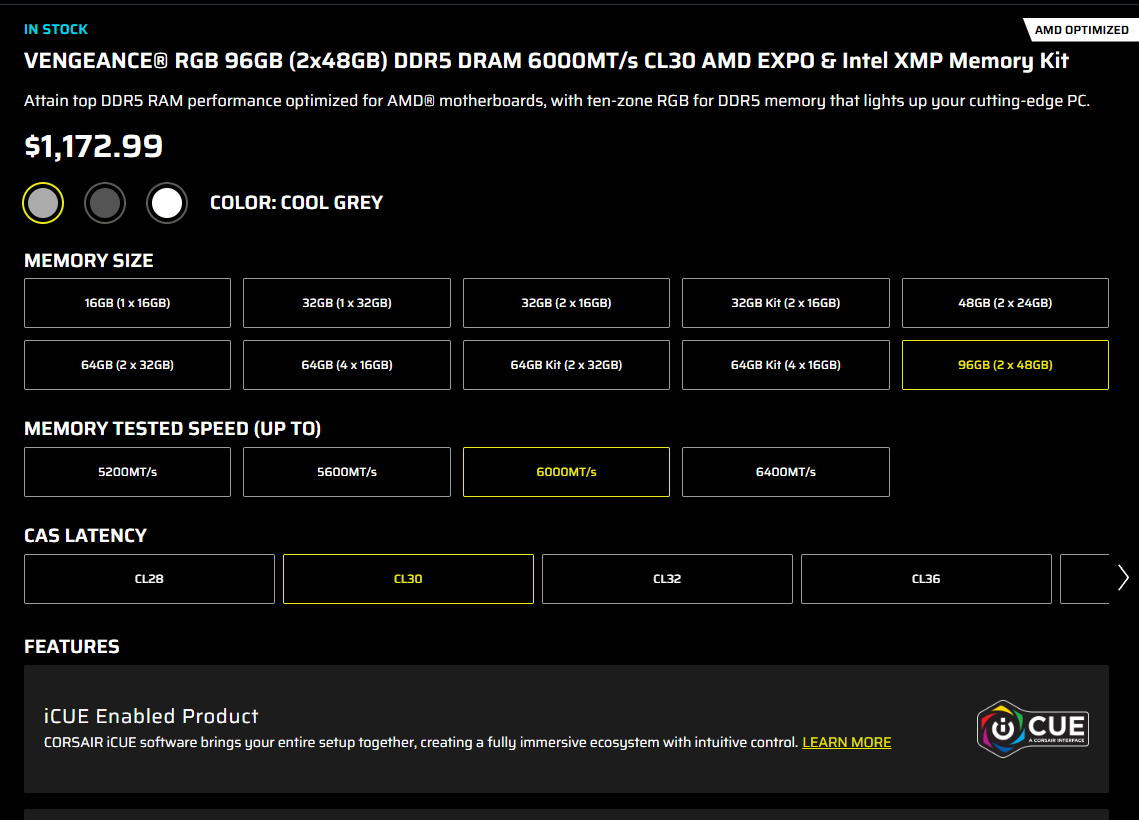Choose 48GB (2 x 24GB) memory size
Image resolution: width=1139 pixels, height=820 pixels.
click(1004, 303)
